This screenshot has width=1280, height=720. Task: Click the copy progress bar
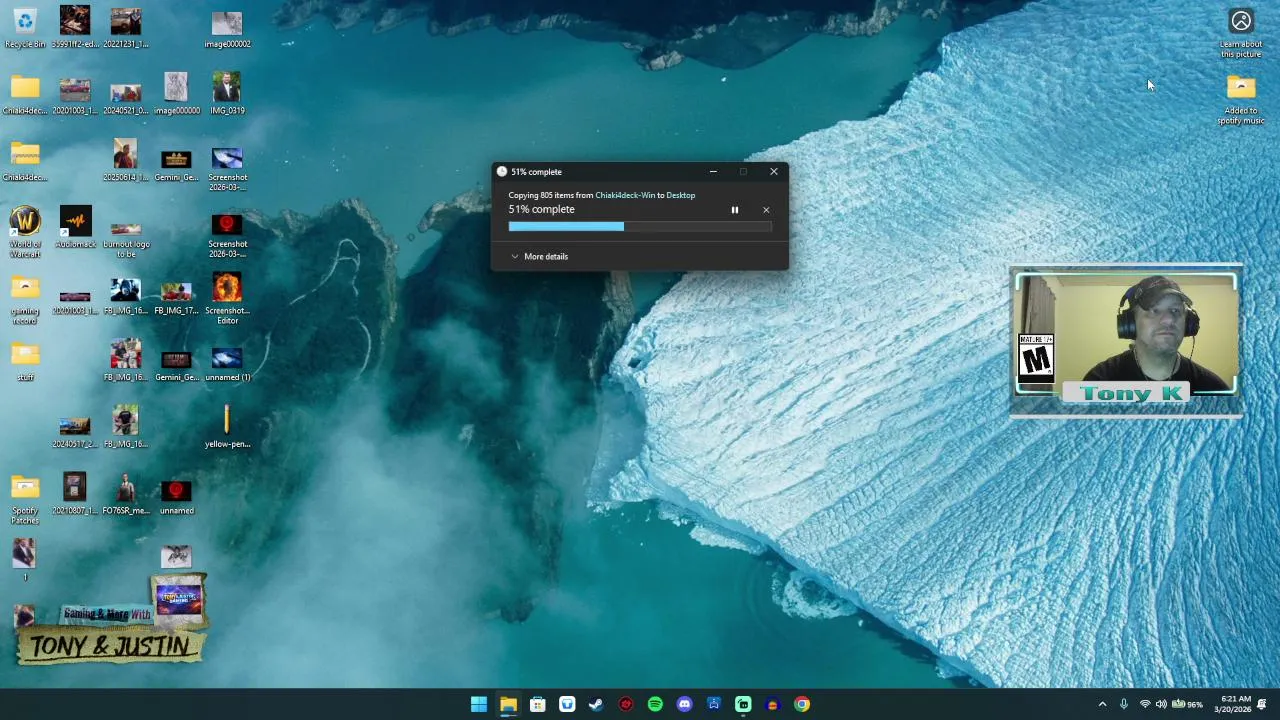640,227
